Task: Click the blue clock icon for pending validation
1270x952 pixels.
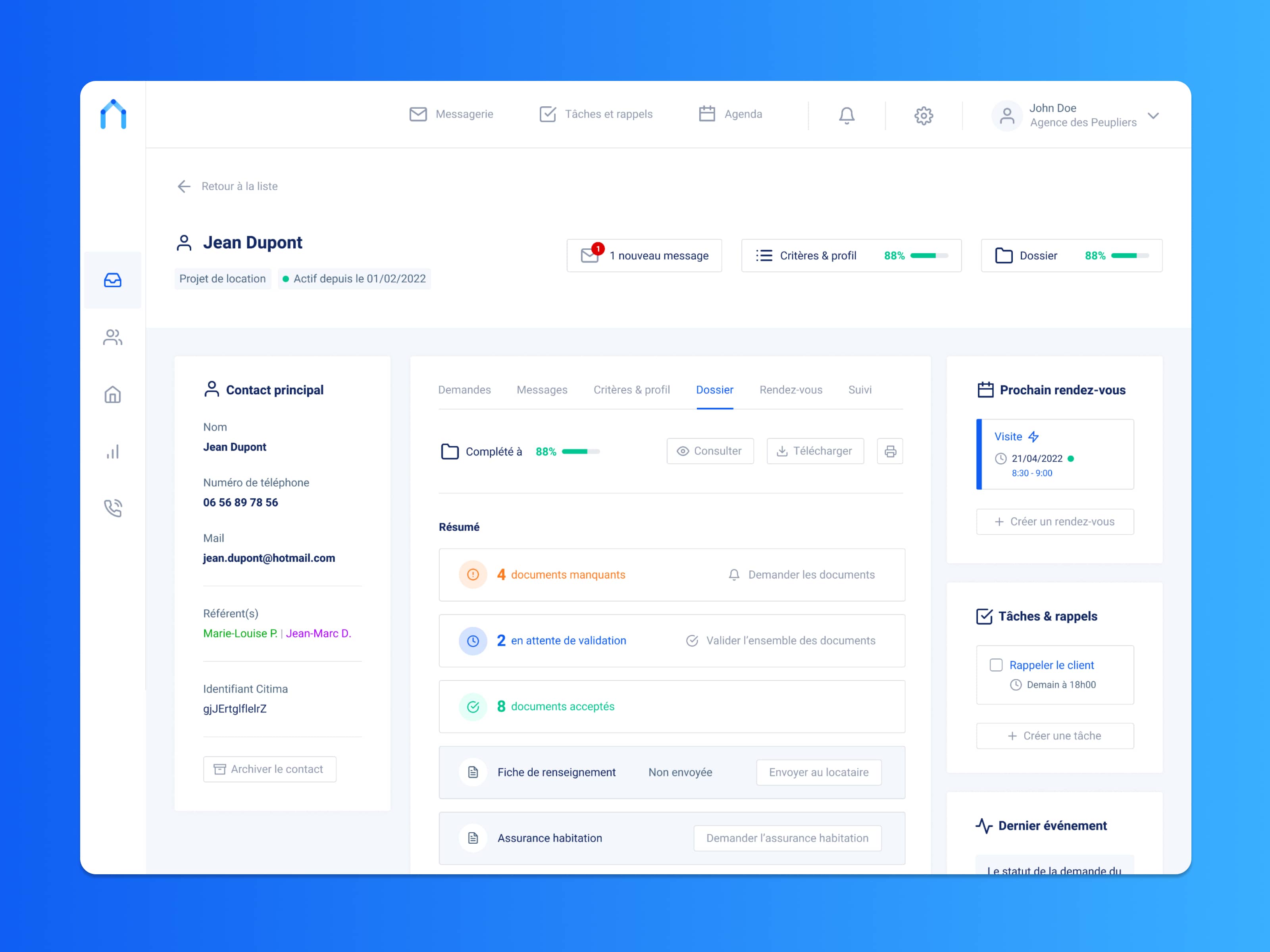Action: click(x=473, y=641)
